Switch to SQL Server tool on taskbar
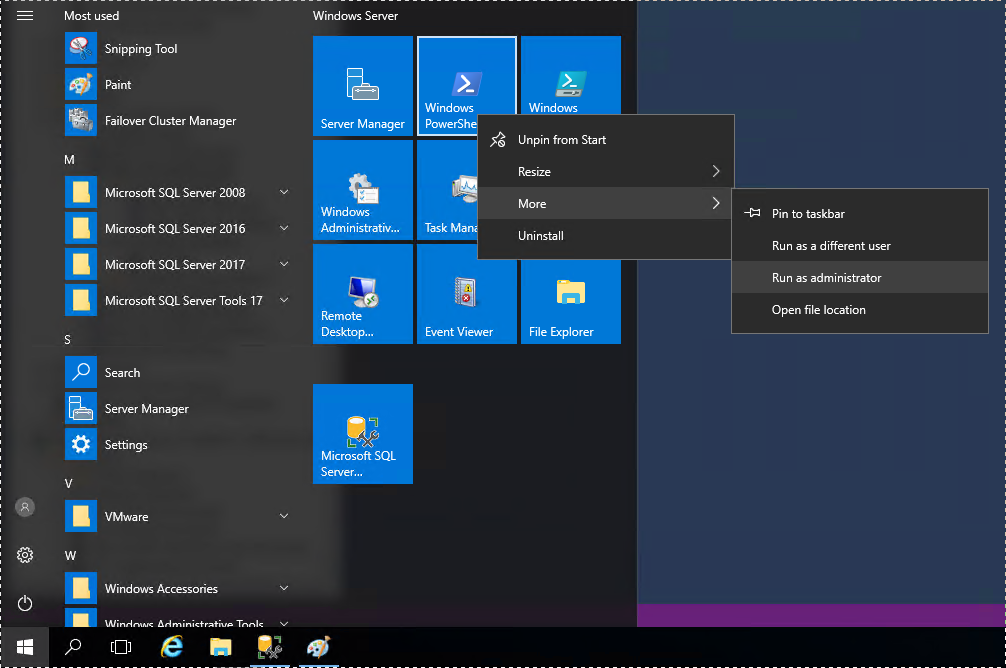Screen dimensions: 1006x668 pos(269,647)
